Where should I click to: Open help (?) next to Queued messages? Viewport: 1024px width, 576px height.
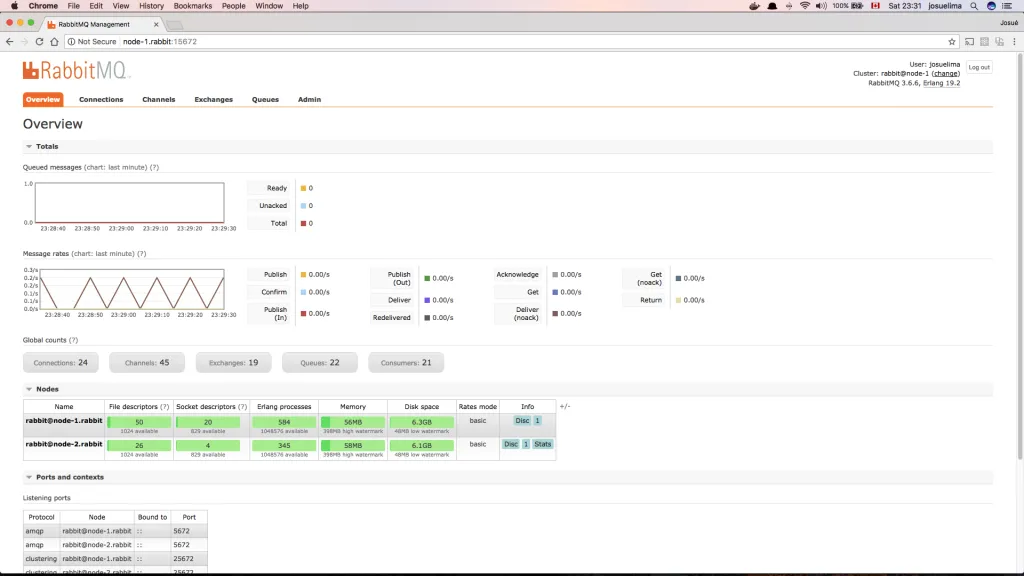point(154,167)
